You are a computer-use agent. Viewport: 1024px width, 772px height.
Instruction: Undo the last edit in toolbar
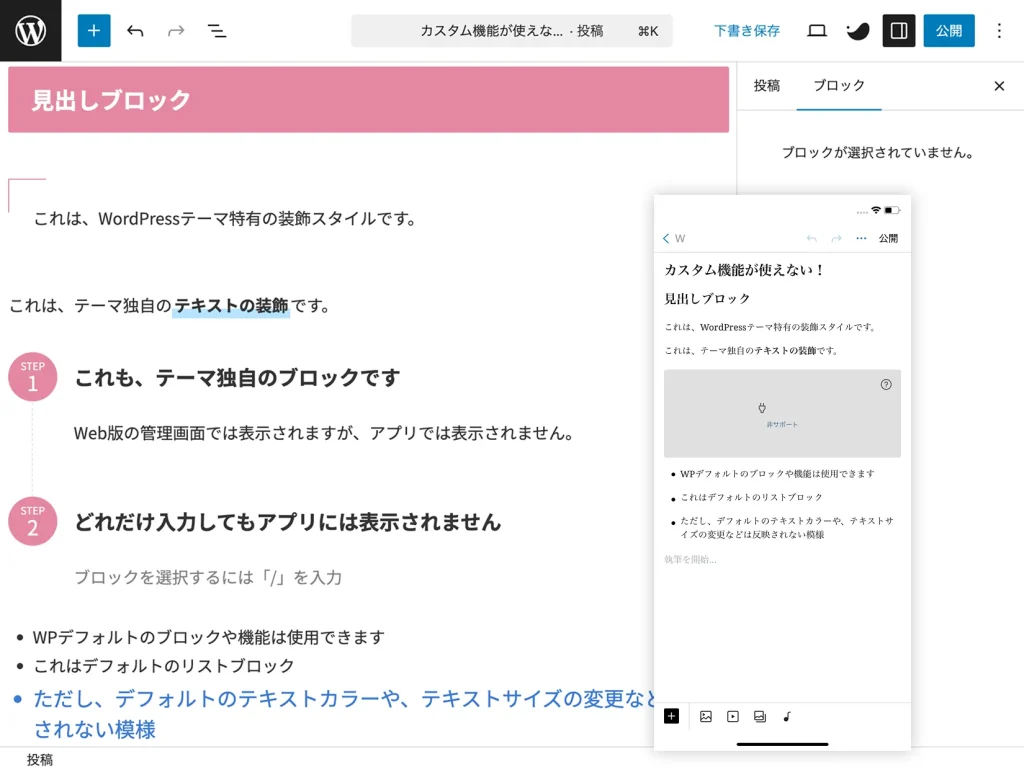(135, 31)
